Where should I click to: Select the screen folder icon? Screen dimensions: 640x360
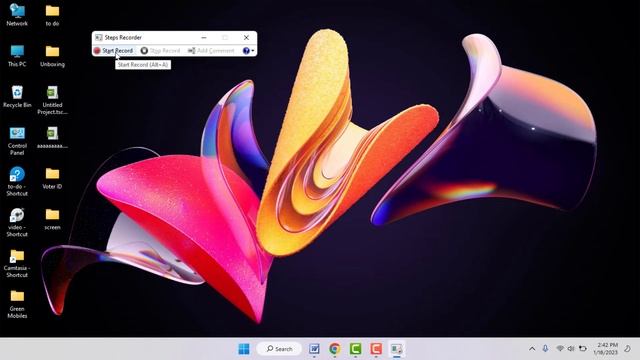point(52,219)
